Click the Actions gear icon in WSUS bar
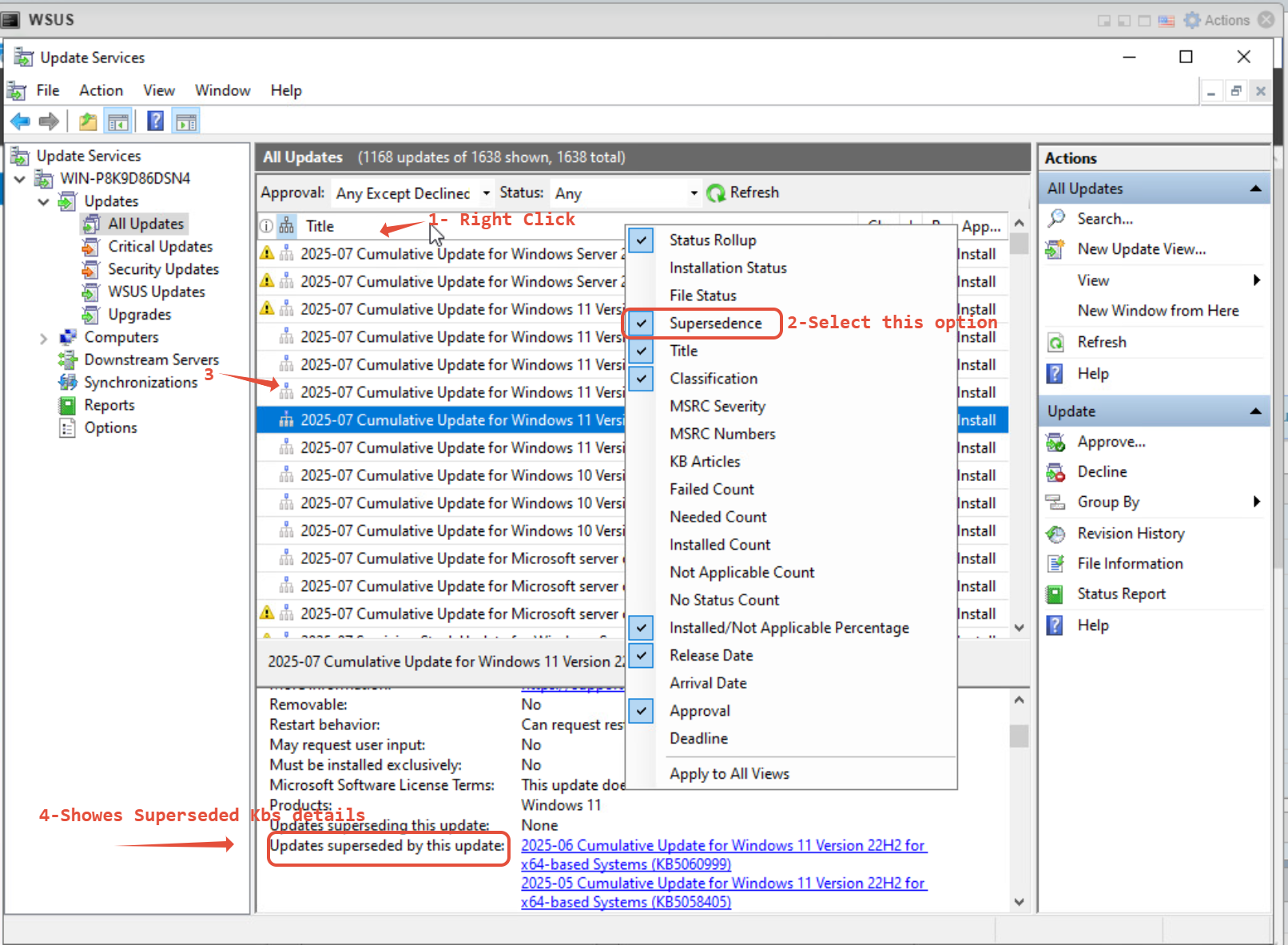The width and height of the screenshot is (1288, 945). (x=1192, y=20)
